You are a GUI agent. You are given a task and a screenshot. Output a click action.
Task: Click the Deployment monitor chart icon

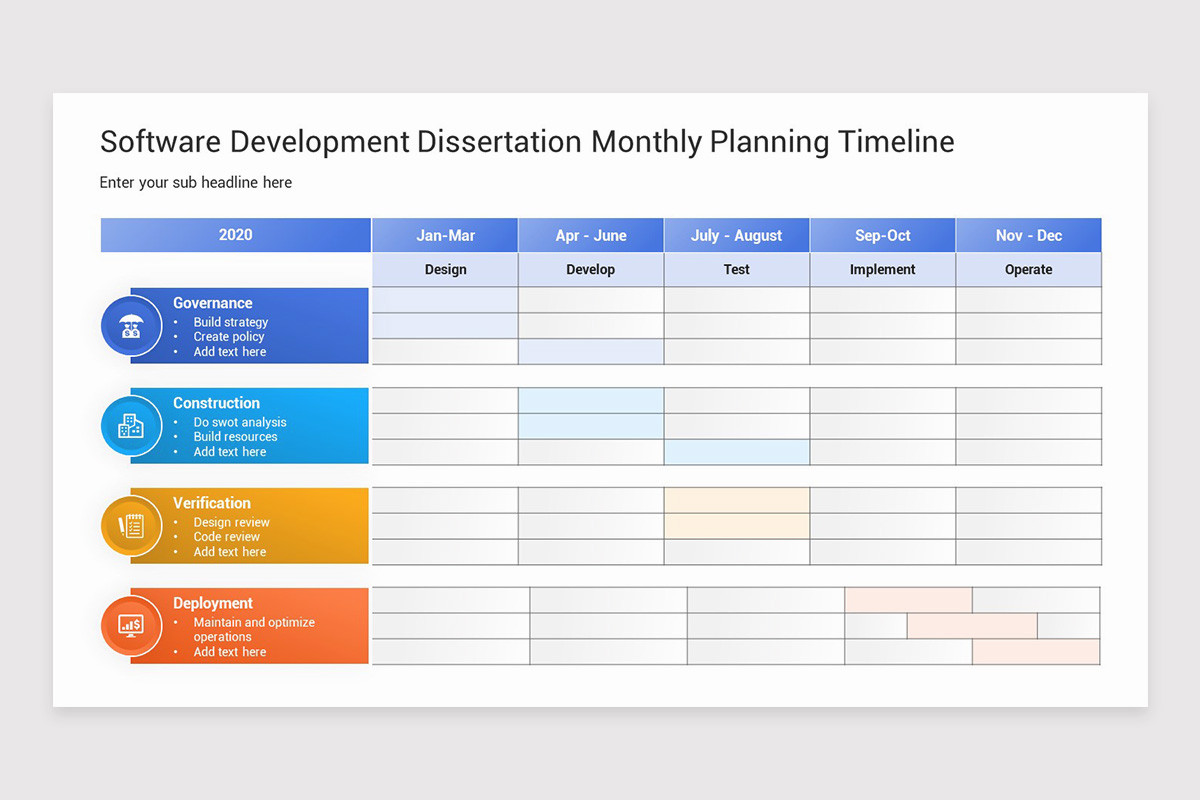(131, 626)
